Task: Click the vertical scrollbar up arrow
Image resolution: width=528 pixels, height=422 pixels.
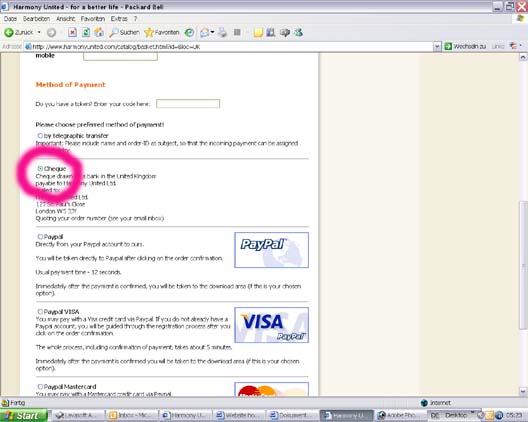Action: point(523,57)
